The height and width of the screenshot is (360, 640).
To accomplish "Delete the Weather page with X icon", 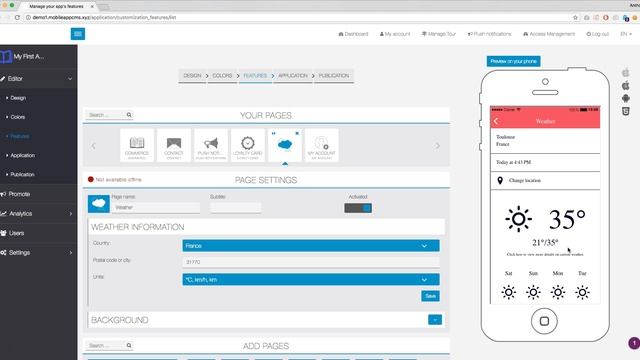I will coord(297,133).
